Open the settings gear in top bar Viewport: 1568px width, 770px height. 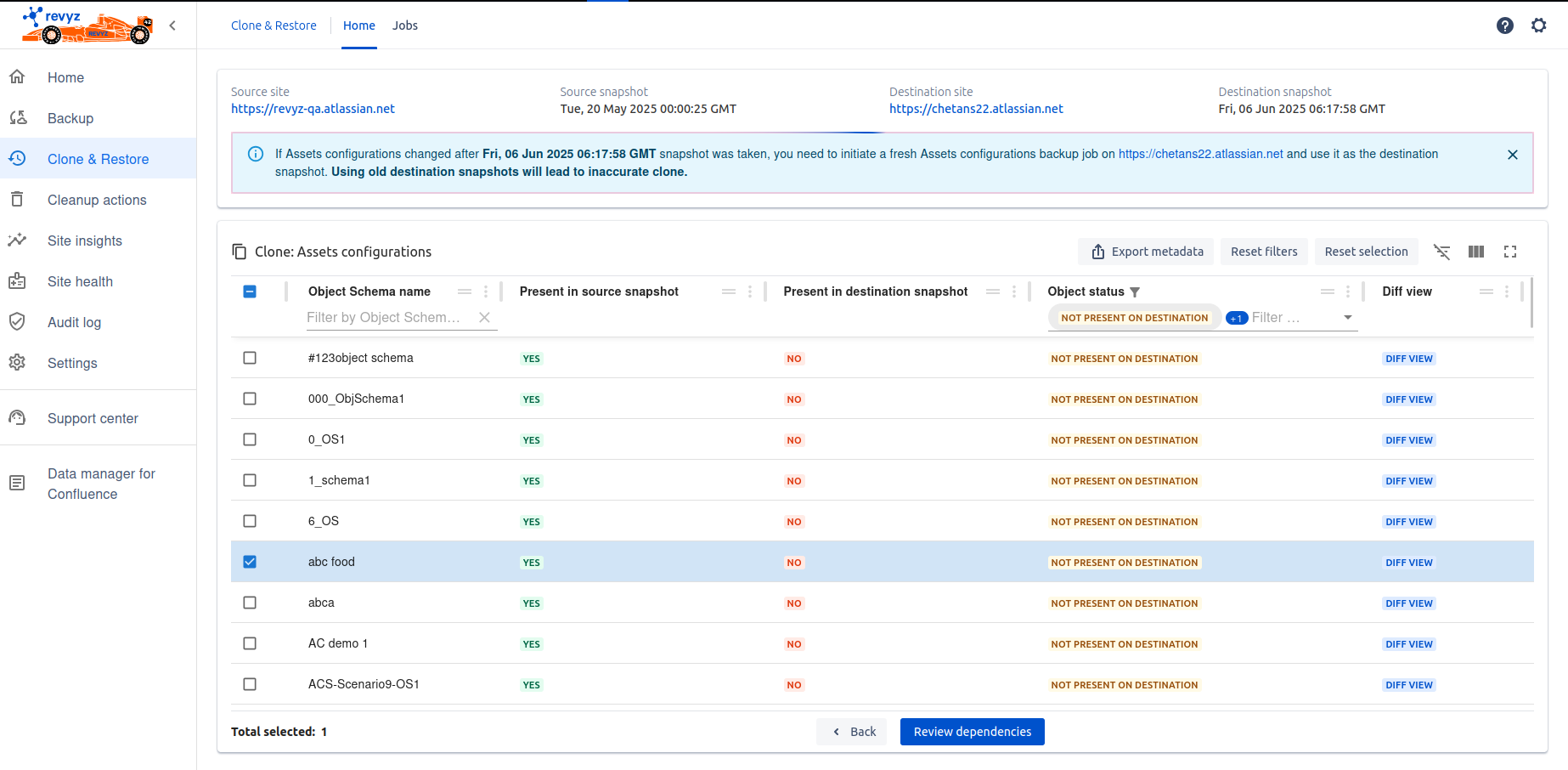(1538, 25)
